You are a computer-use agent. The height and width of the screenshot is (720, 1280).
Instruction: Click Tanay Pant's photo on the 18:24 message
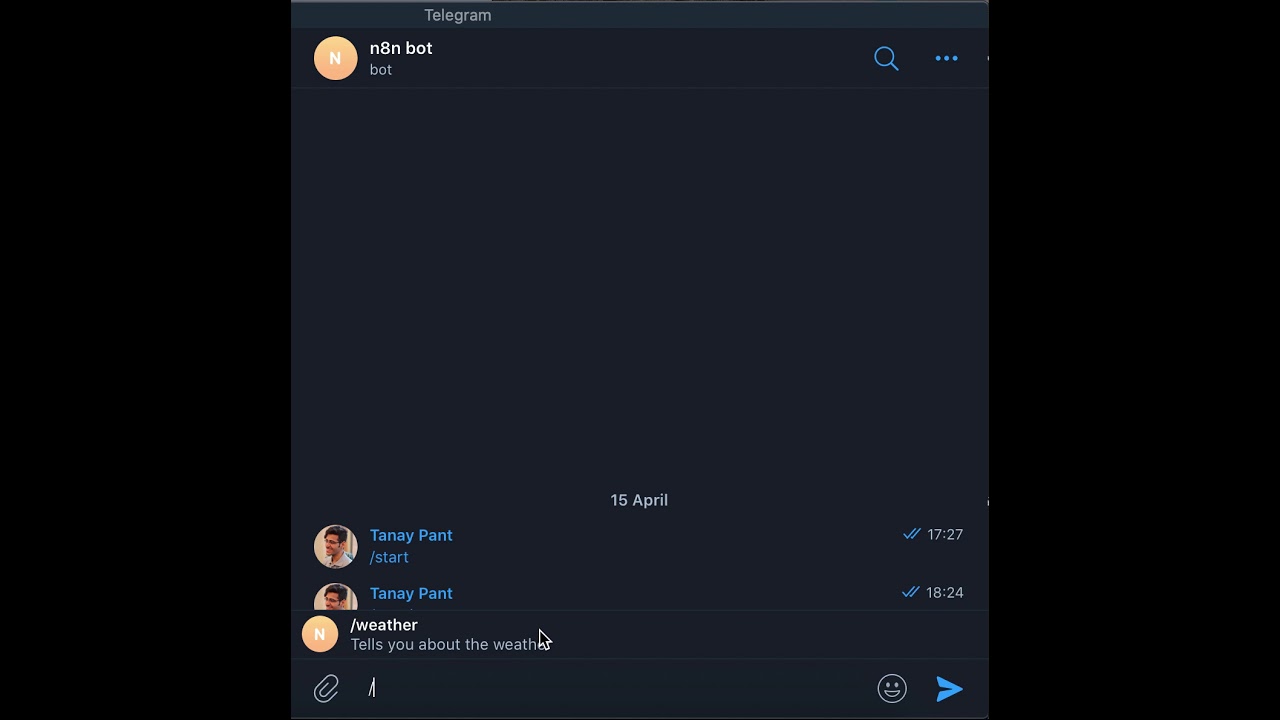tap(335, 598)
